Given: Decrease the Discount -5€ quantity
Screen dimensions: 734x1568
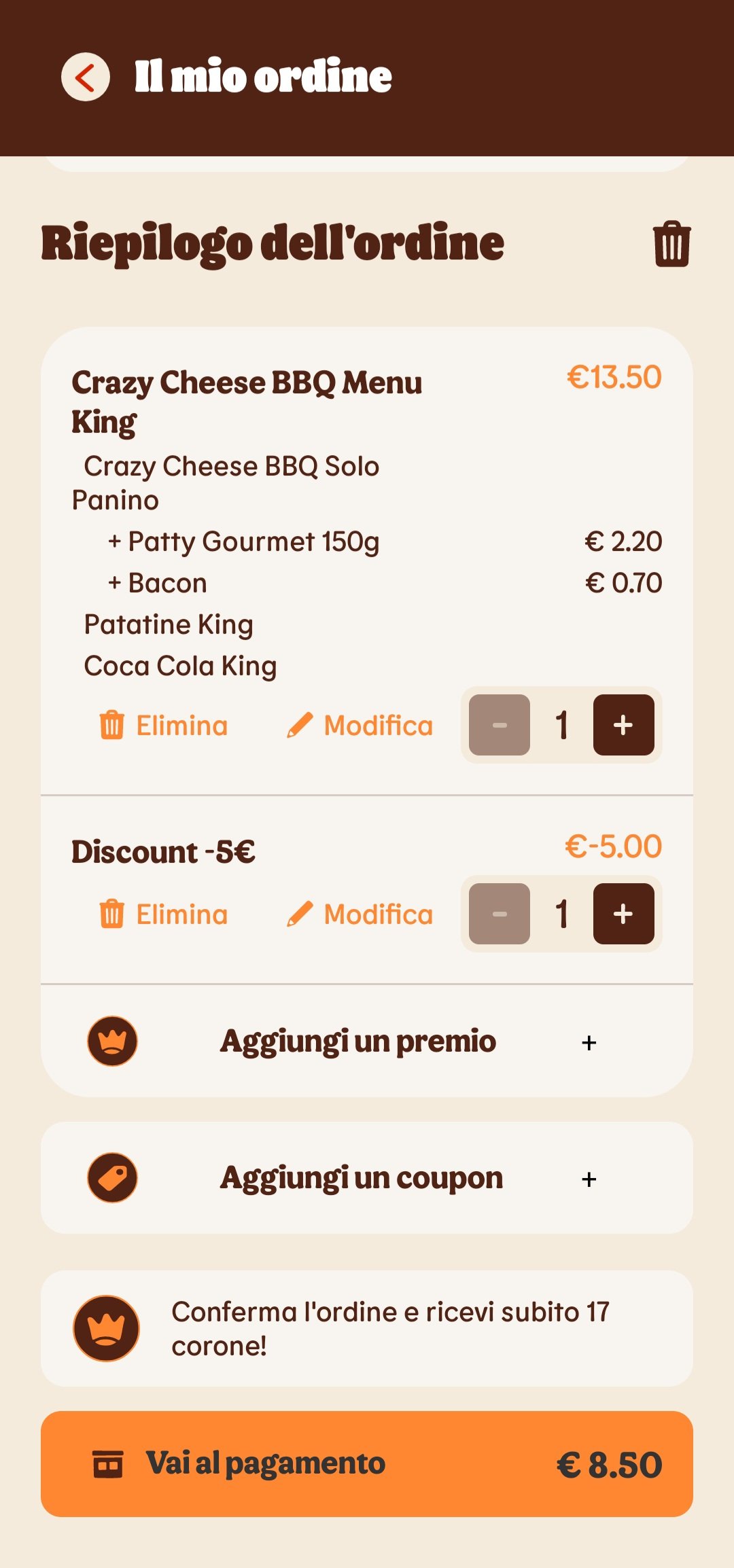Looking at the screenshot, I should point(500,914).
